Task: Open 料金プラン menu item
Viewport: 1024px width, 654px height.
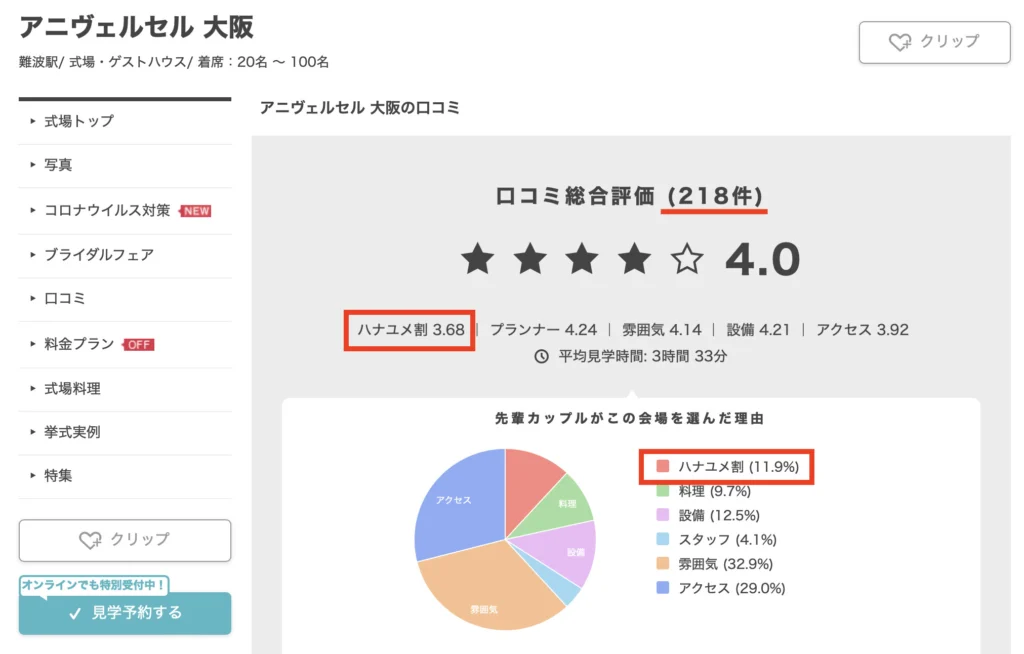Action: [x=125, y=344]
